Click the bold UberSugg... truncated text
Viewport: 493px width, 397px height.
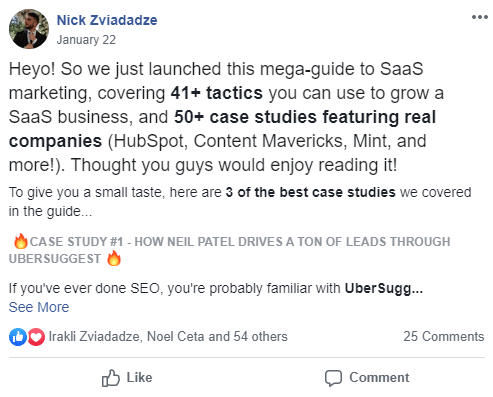(x=384, y=288)
